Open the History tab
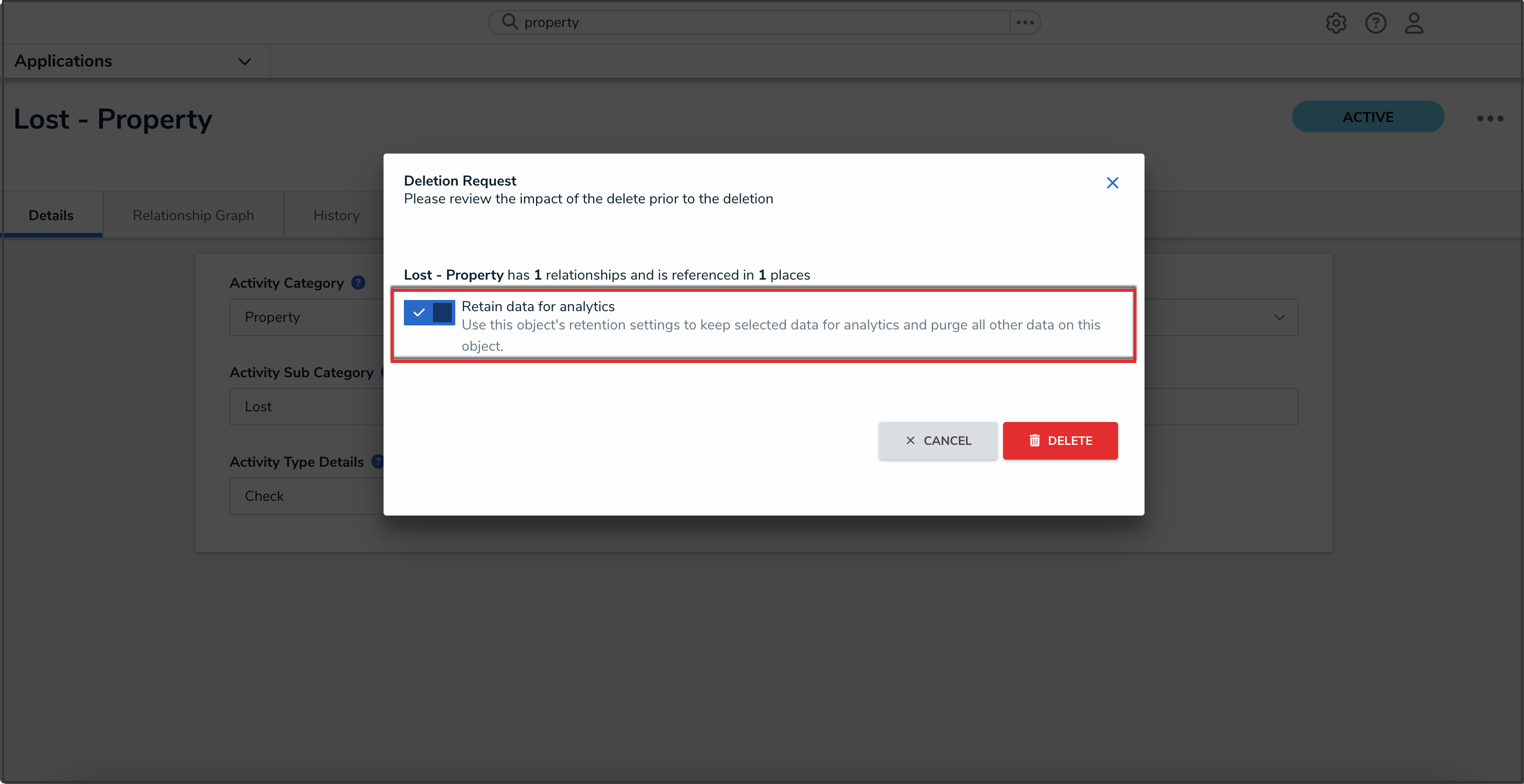 [336, 215]
